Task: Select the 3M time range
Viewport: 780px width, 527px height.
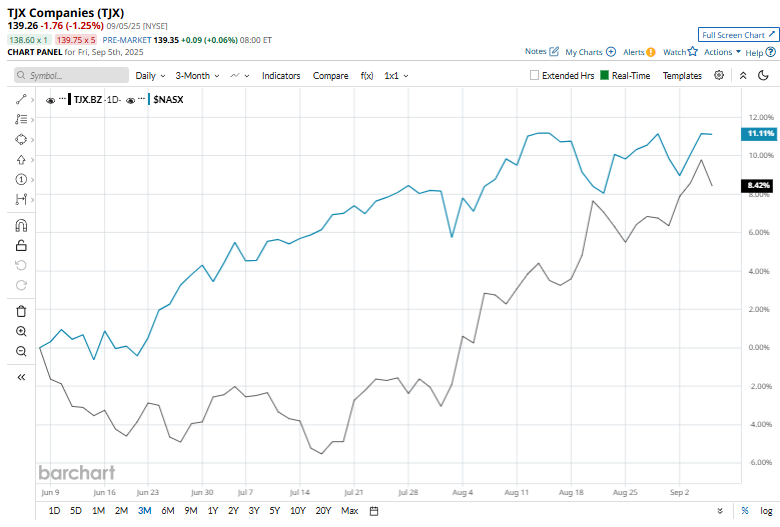Action: tap(145, 511)
